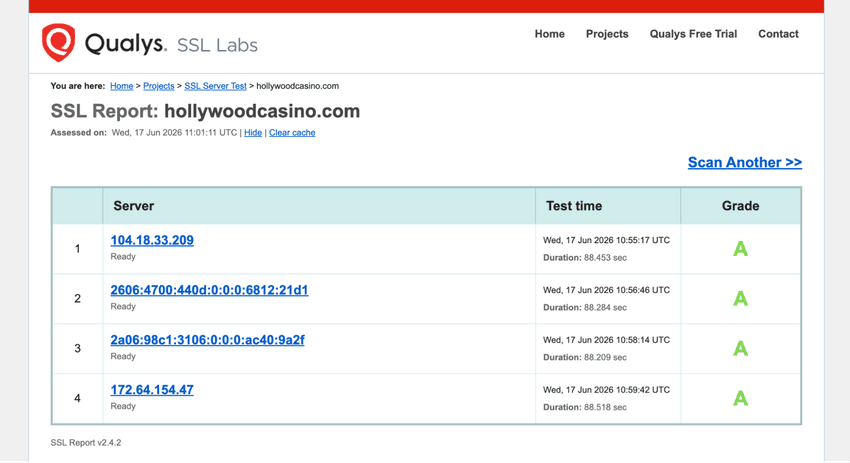Click grade A for server 2606:4700 row
This screenshot has width=850, height=463.
click(740, 299)
